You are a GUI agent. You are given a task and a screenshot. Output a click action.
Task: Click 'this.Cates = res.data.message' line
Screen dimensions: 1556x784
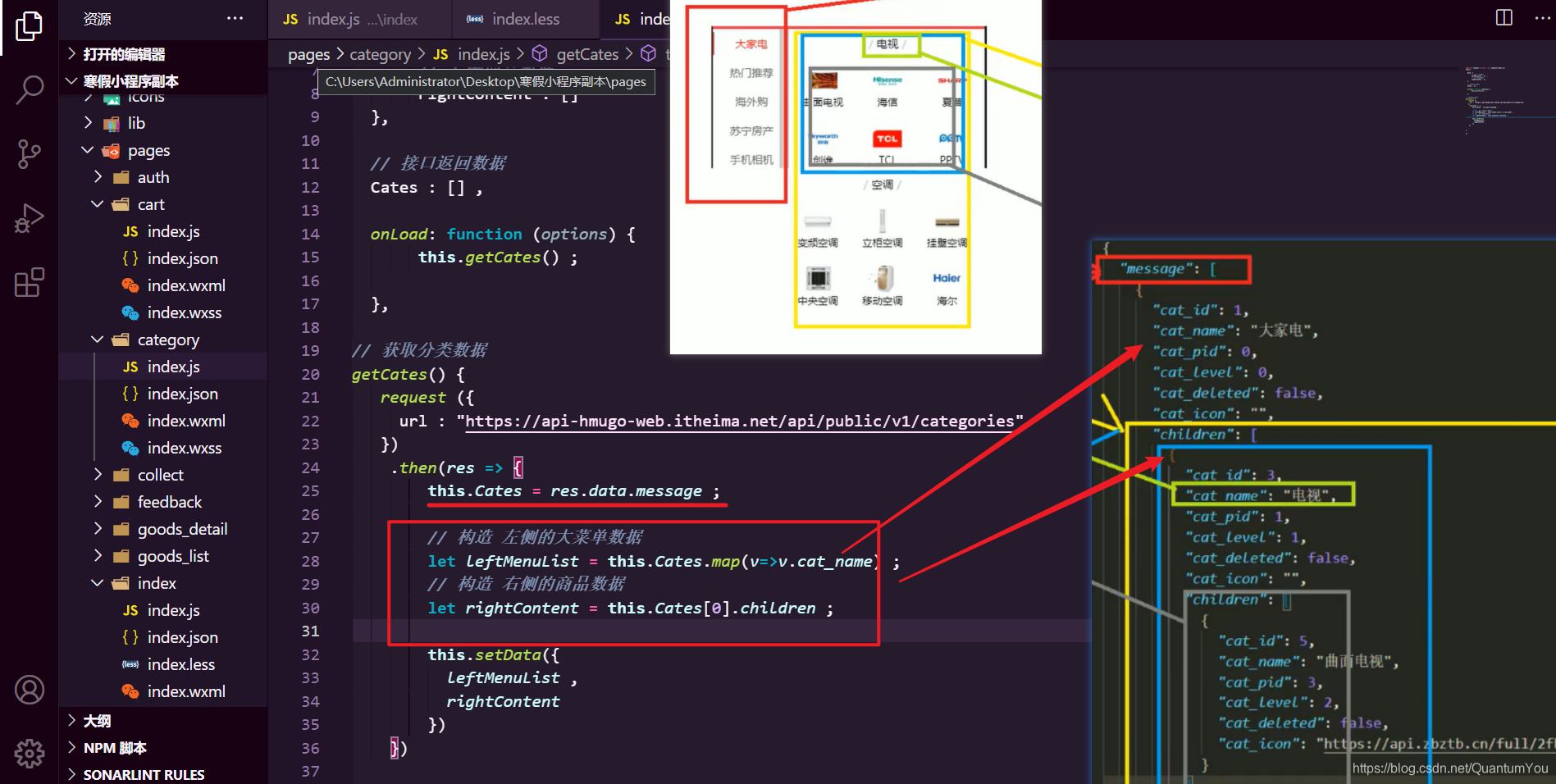click(x=573, y=490)
